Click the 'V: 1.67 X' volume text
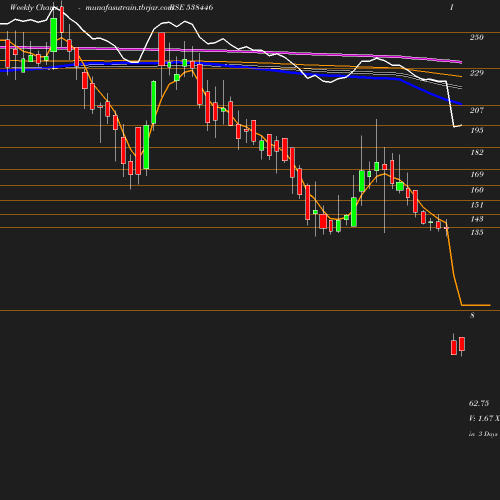 [x=484, y=418]
